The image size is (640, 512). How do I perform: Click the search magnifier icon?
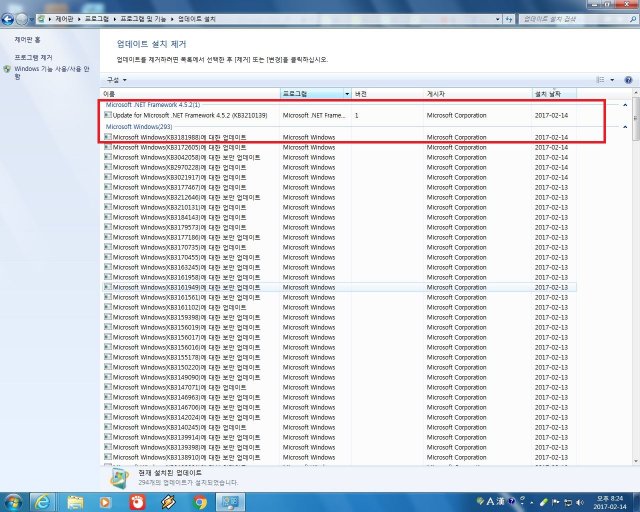tap(633, 19)
